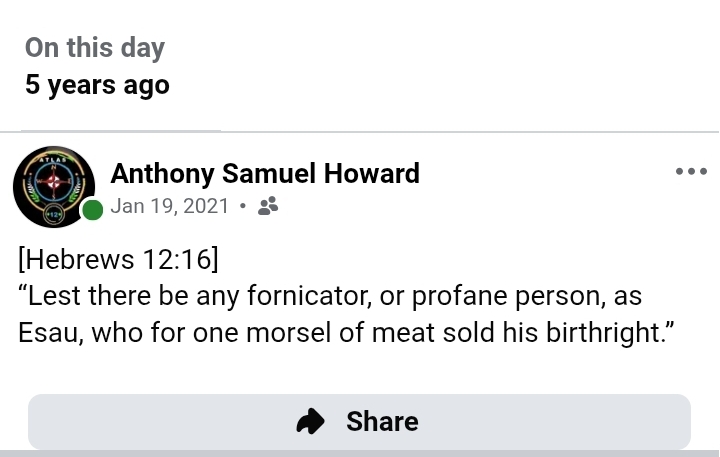Click the grey bar below the Share button
The width and height of the screenshot is (720, 457).
point(360,454)
